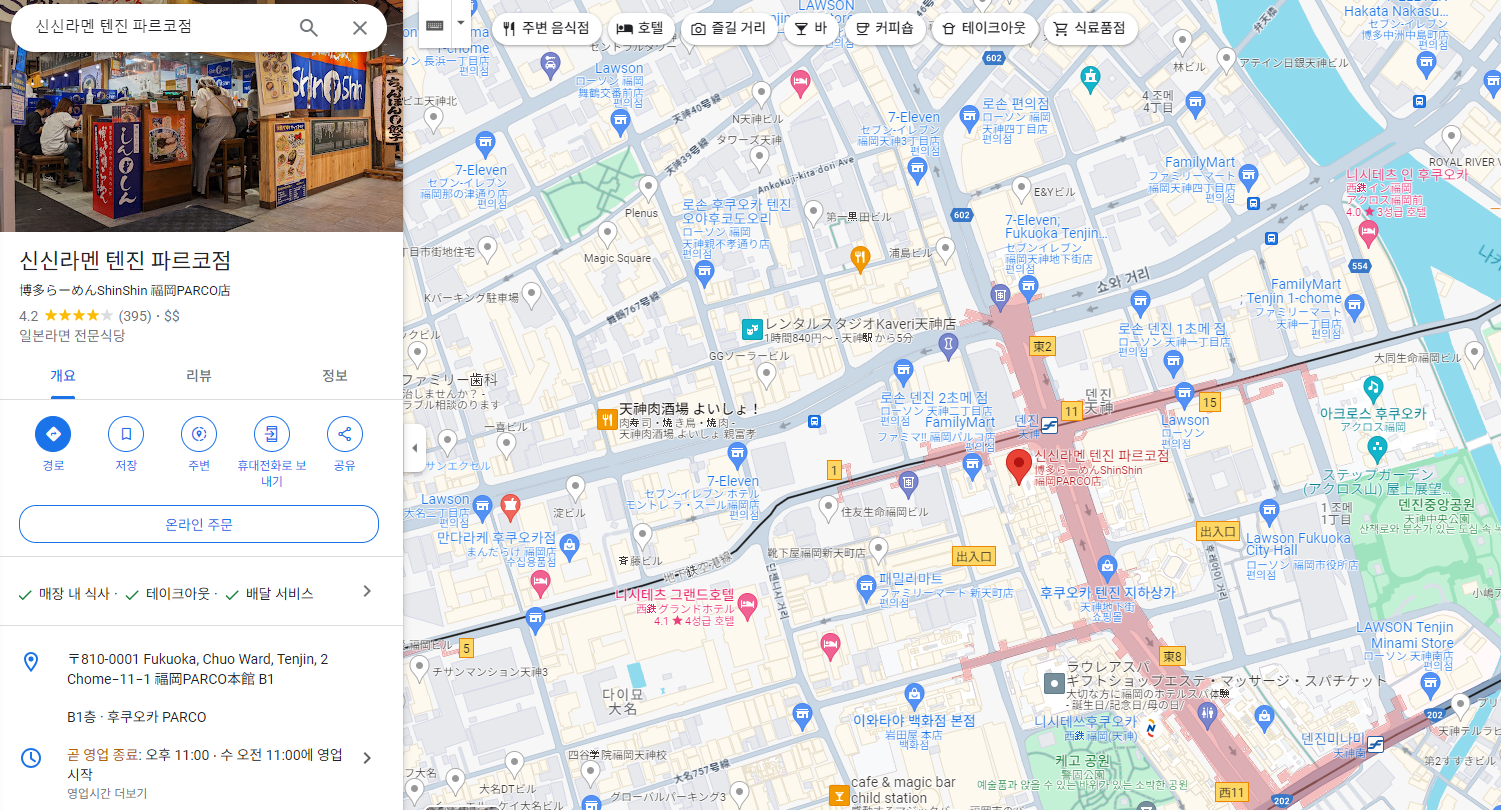Open keyboard input dropdown arrow
Screen dimensions: 1501x810
(460, 23)
